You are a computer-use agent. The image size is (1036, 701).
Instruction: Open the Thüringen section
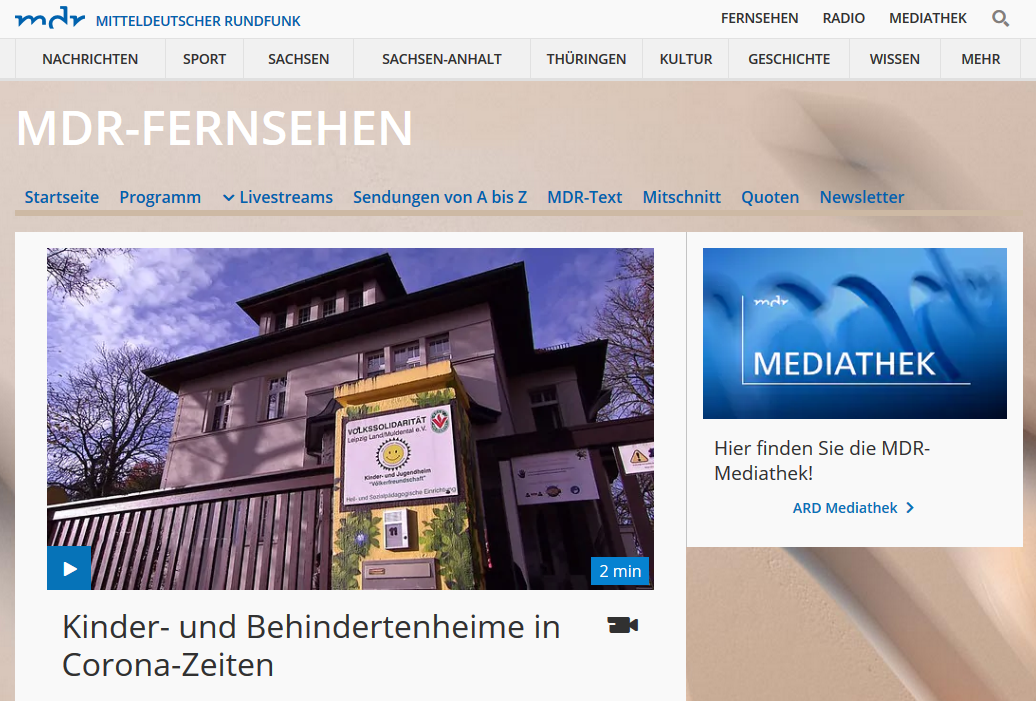pos(586,59)
